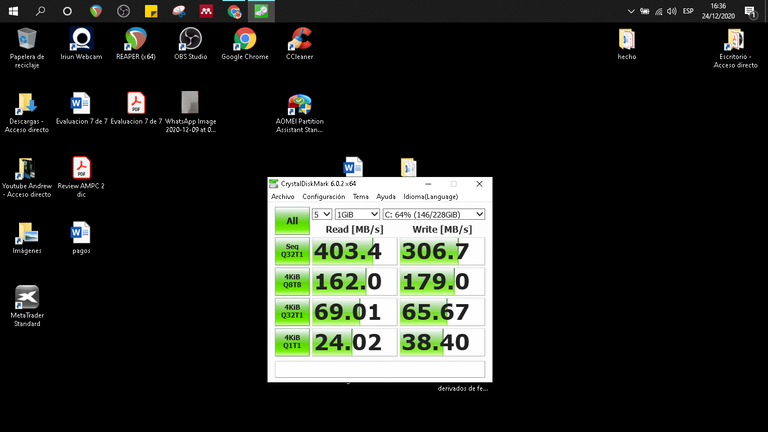
Task: Open Sticky Notes from taskbar
Action: click(x=151, y=11)
